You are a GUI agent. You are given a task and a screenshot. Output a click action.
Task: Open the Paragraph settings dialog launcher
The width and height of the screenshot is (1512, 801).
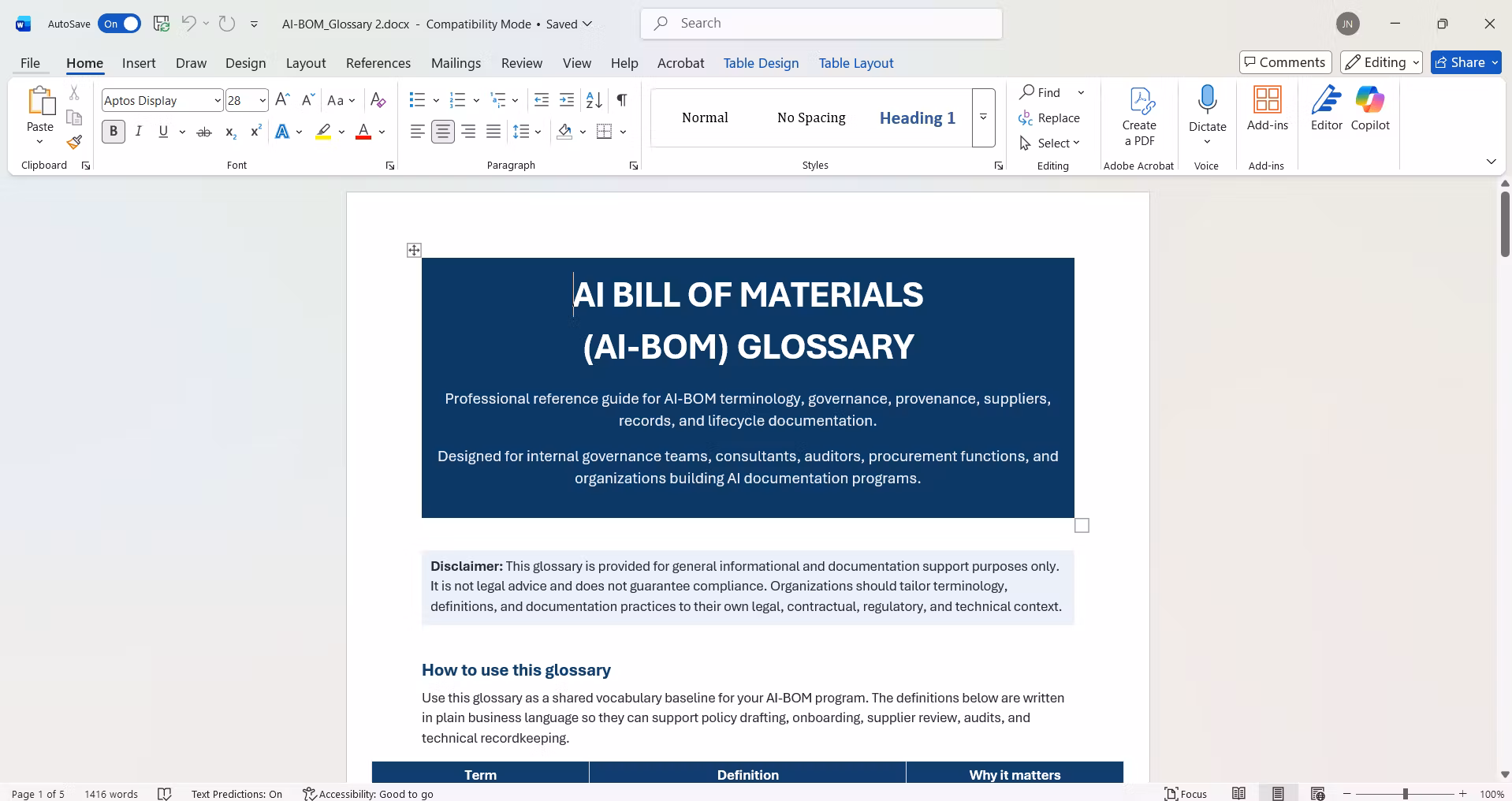634,166
